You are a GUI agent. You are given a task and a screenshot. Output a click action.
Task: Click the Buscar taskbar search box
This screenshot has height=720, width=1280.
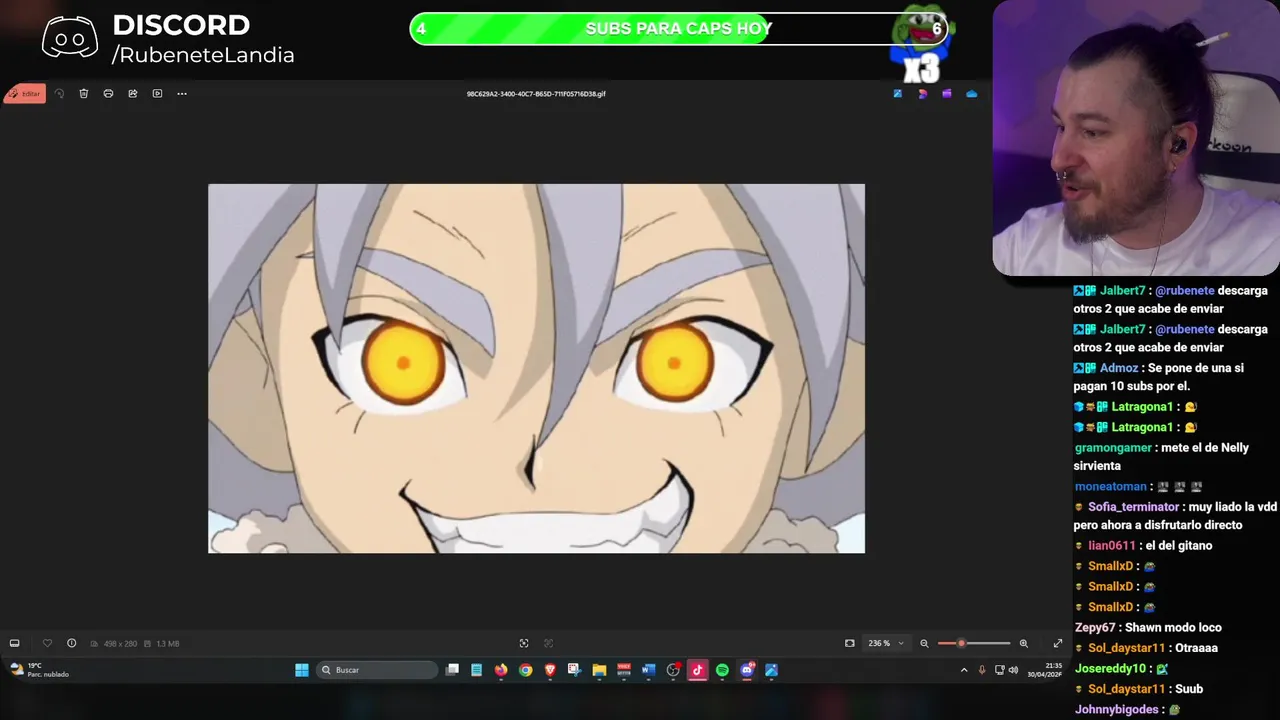[x=377, y=670]
